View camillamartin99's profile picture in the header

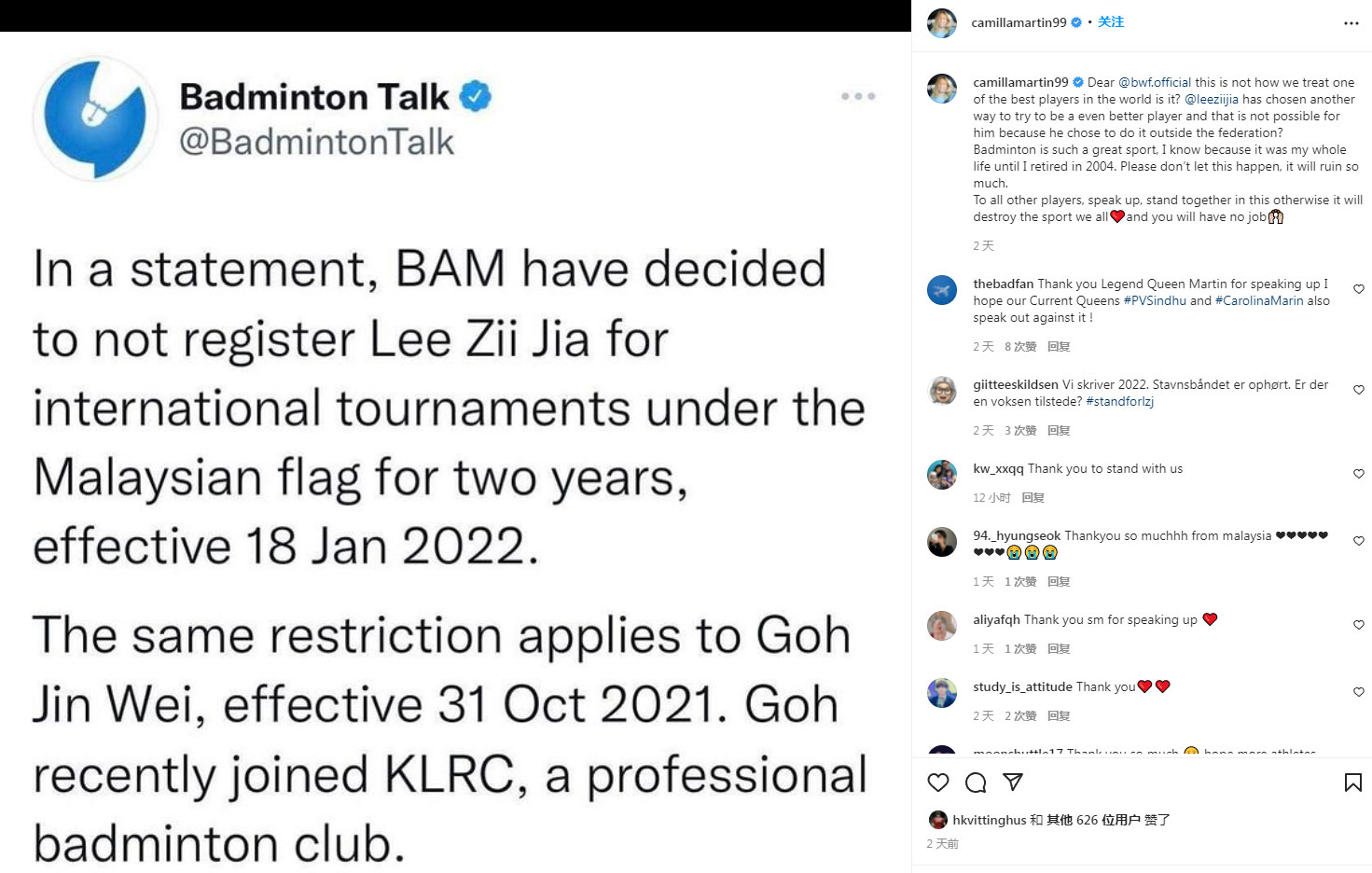[942, 23]
